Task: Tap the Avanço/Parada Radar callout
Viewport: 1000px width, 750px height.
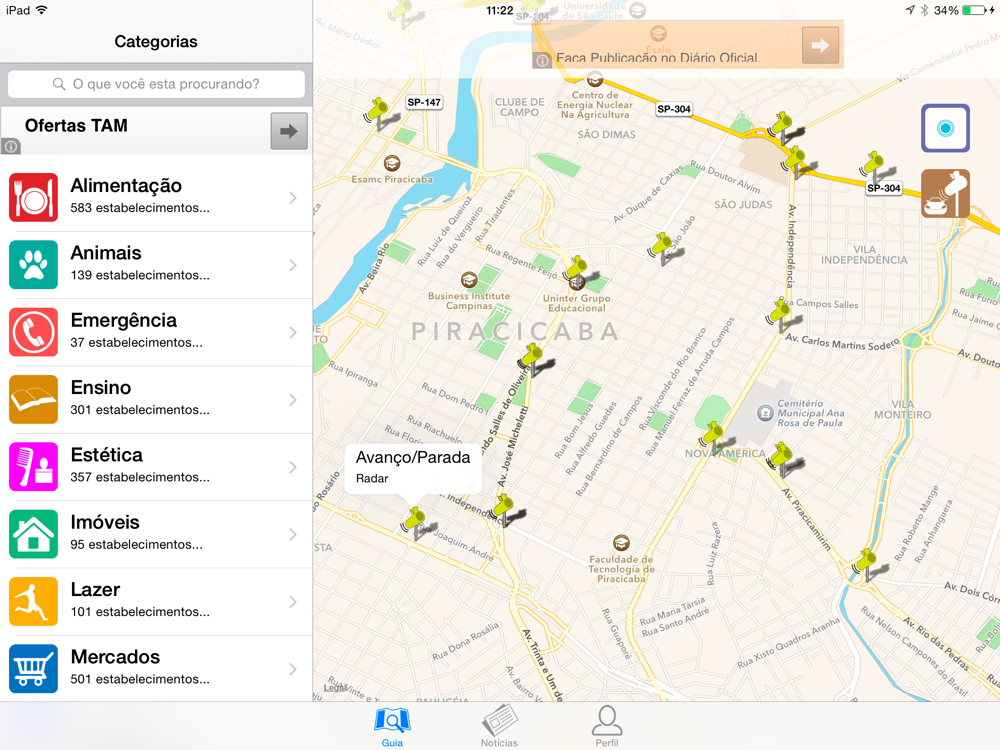Action: pyautogui.click(x=413, y=467)
